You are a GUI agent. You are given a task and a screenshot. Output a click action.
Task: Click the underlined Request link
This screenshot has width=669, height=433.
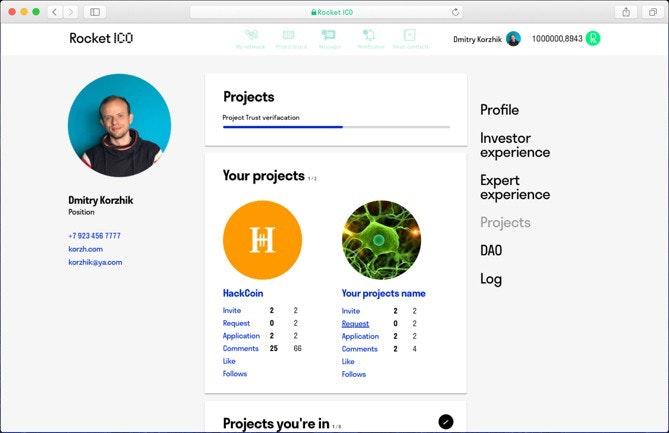[x=355, y=324]
